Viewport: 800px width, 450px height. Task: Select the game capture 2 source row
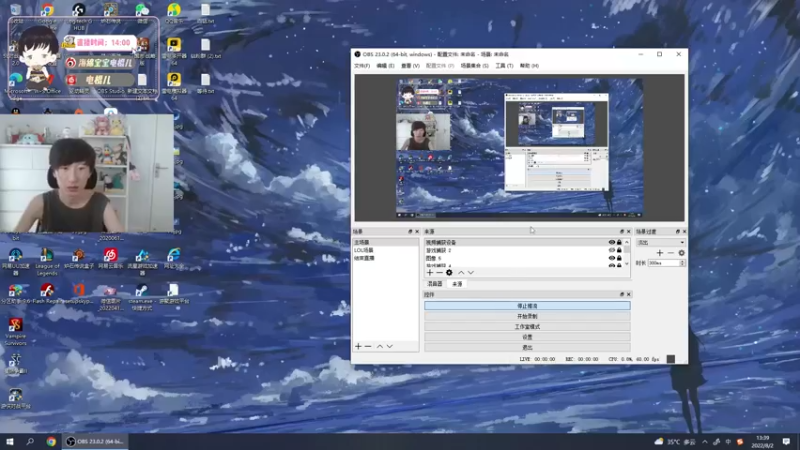[x=515, y=251]
